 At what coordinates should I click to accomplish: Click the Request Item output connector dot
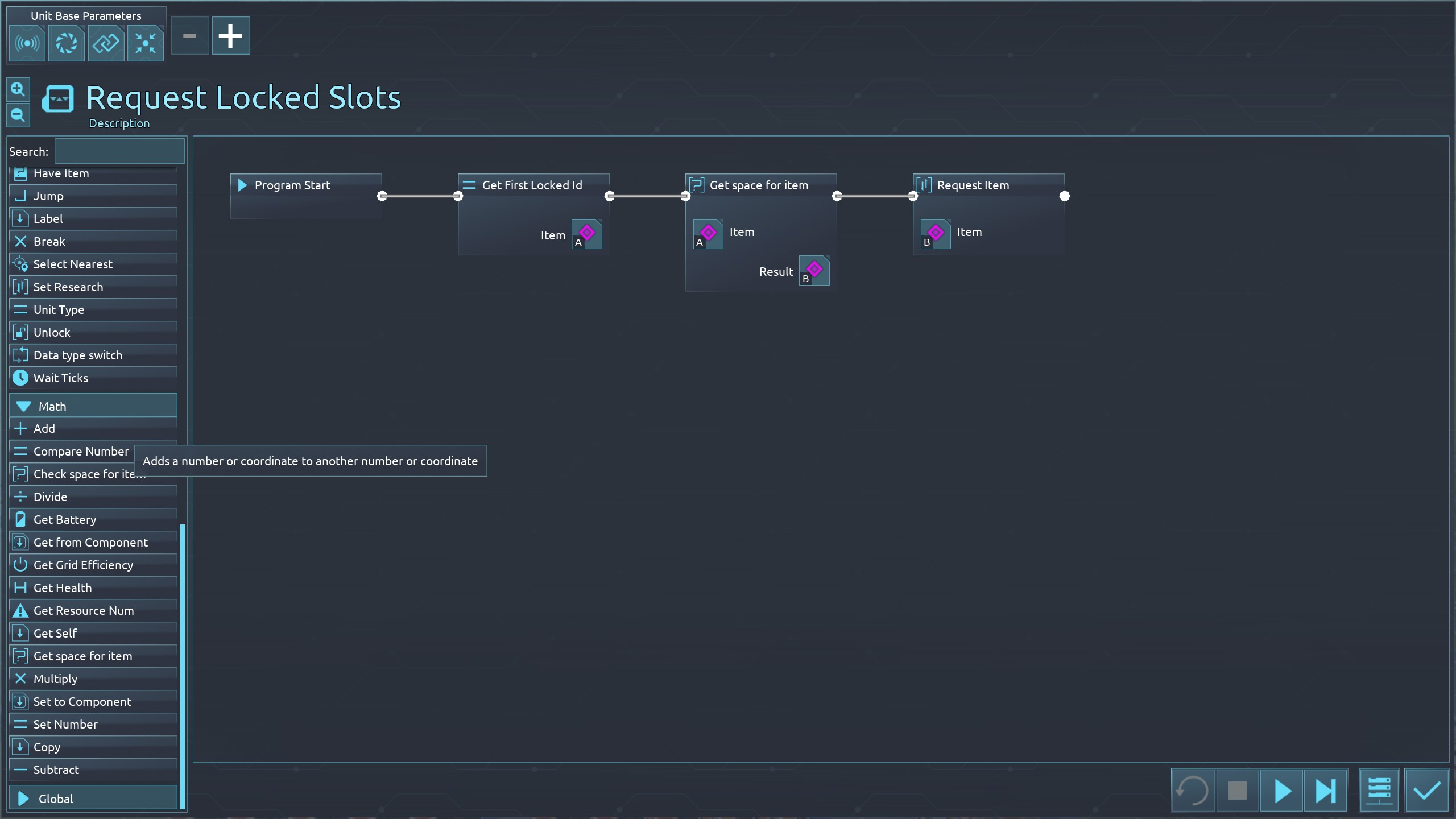coord(1065,196)
